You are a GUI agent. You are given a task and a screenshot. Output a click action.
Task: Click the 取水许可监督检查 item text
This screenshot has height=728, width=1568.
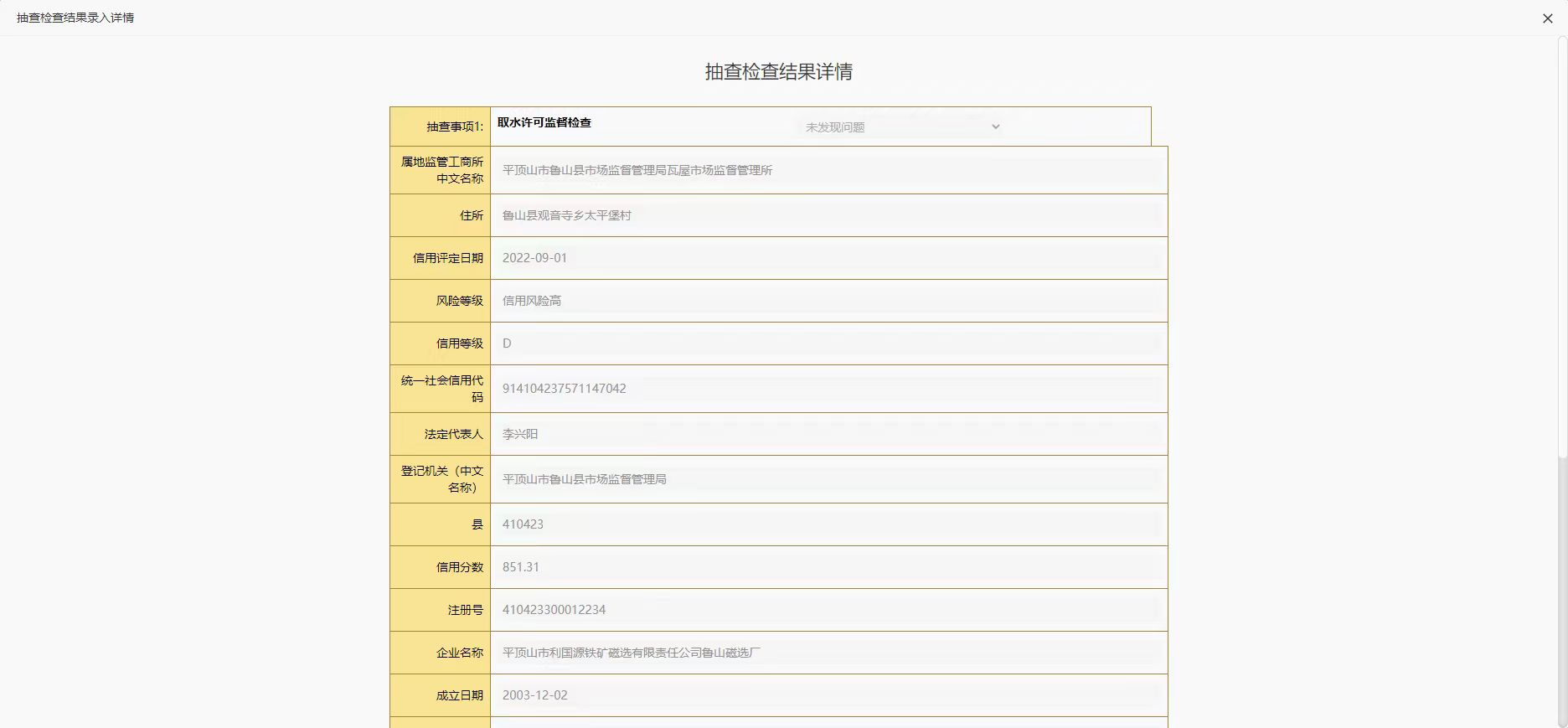coord(544,122)
